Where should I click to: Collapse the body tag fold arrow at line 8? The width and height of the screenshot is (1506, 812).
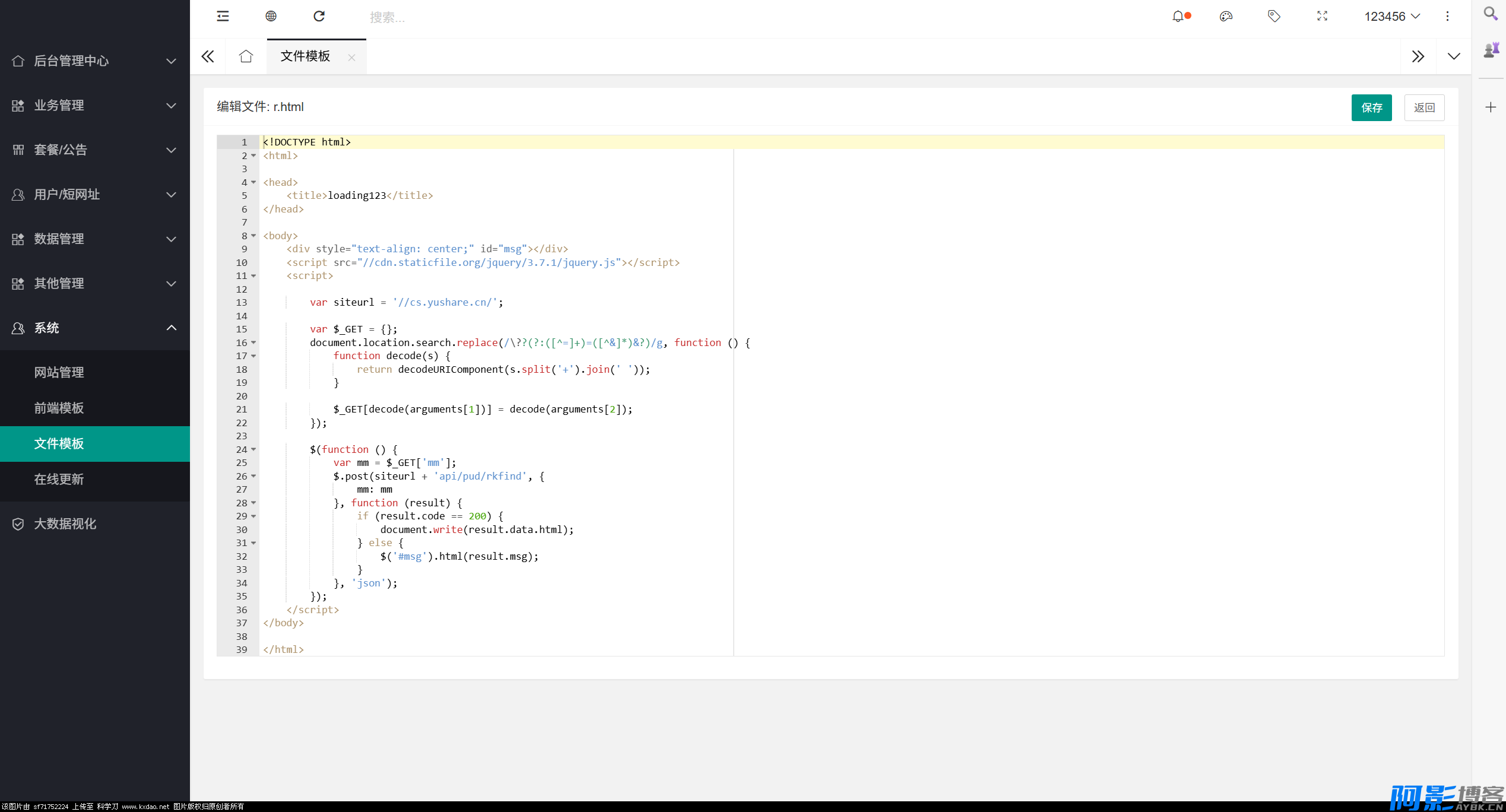(253, 236)
